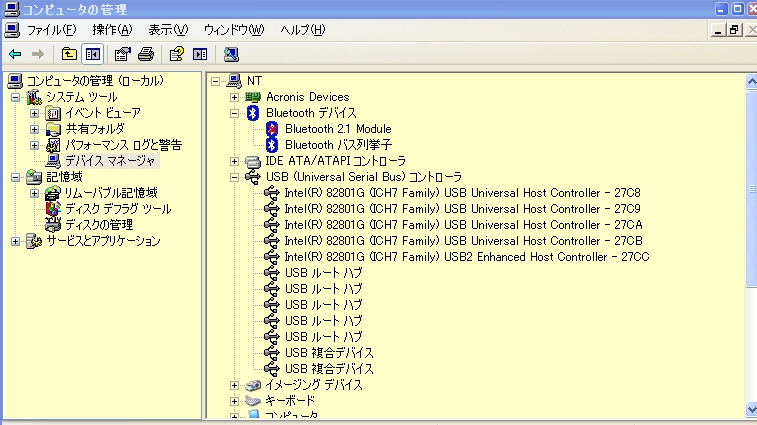Collapse the 記憶域 tree node
The height and width of the screenshot is (425, 757).
coord(15,177)
